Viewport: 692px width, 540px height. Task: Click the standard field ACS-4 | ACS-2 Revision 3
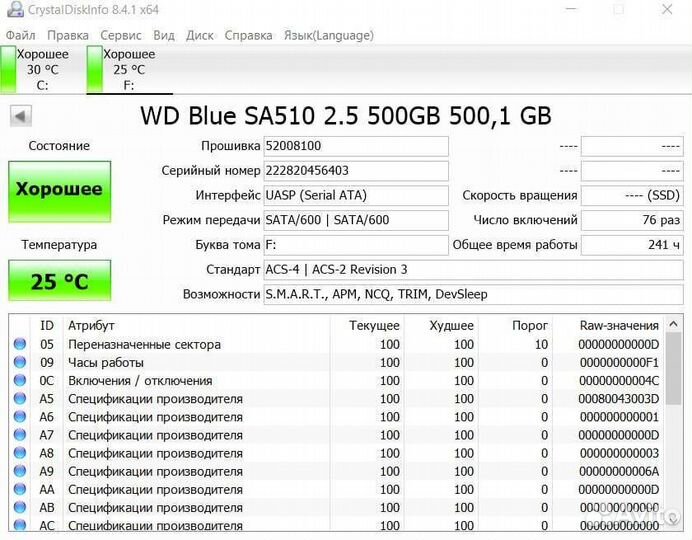[x=474, y=270]
